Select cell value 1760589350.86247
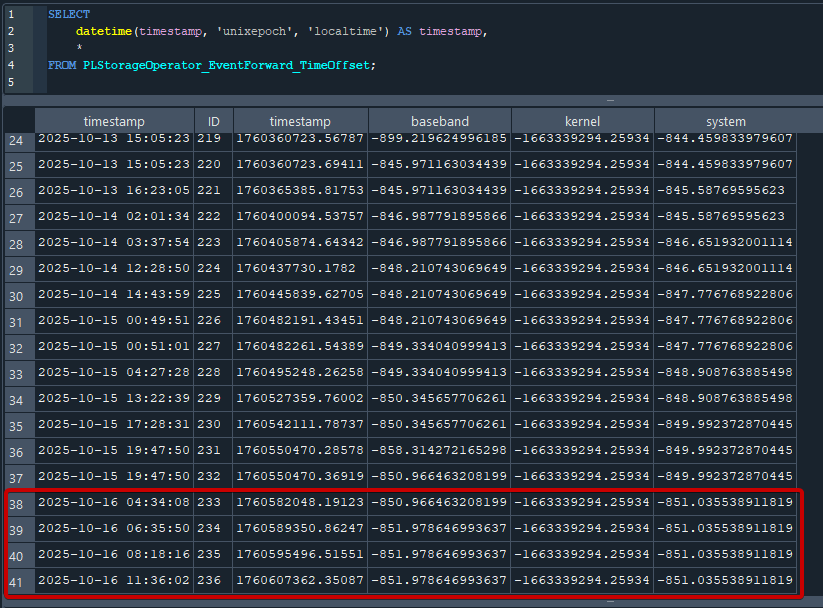The width and height of the screenshot is (823, 608). point(300,528)
